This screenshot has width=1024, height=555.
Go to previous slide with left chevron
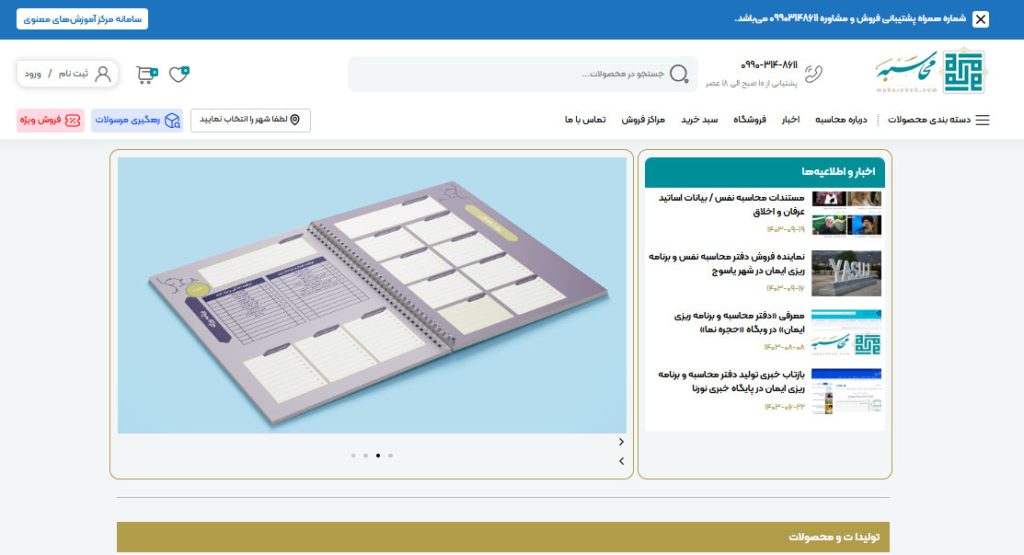pyautogui.click(x=621, y=461)
